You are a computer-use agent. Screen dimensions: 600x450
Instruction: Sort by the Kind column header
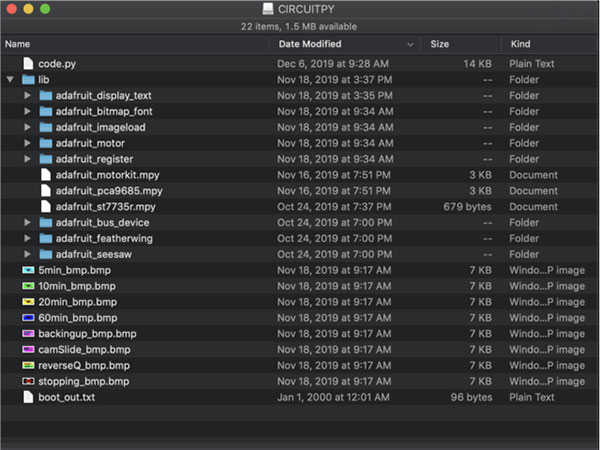click(520, 44)
